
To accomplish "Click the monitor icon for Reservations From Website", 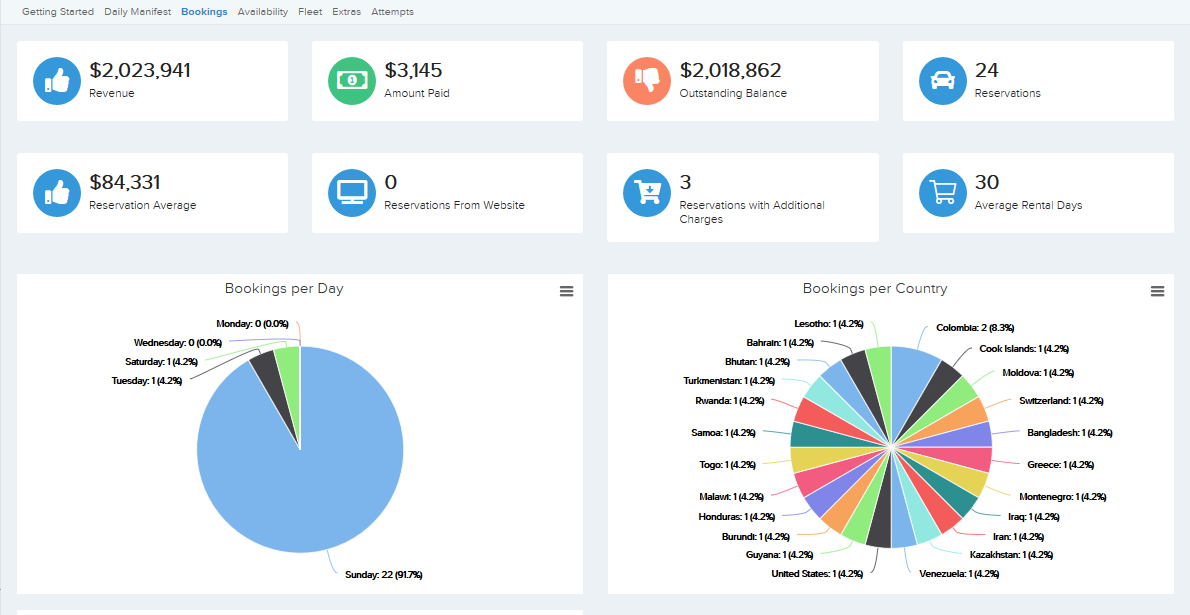I will coord(352,193).
